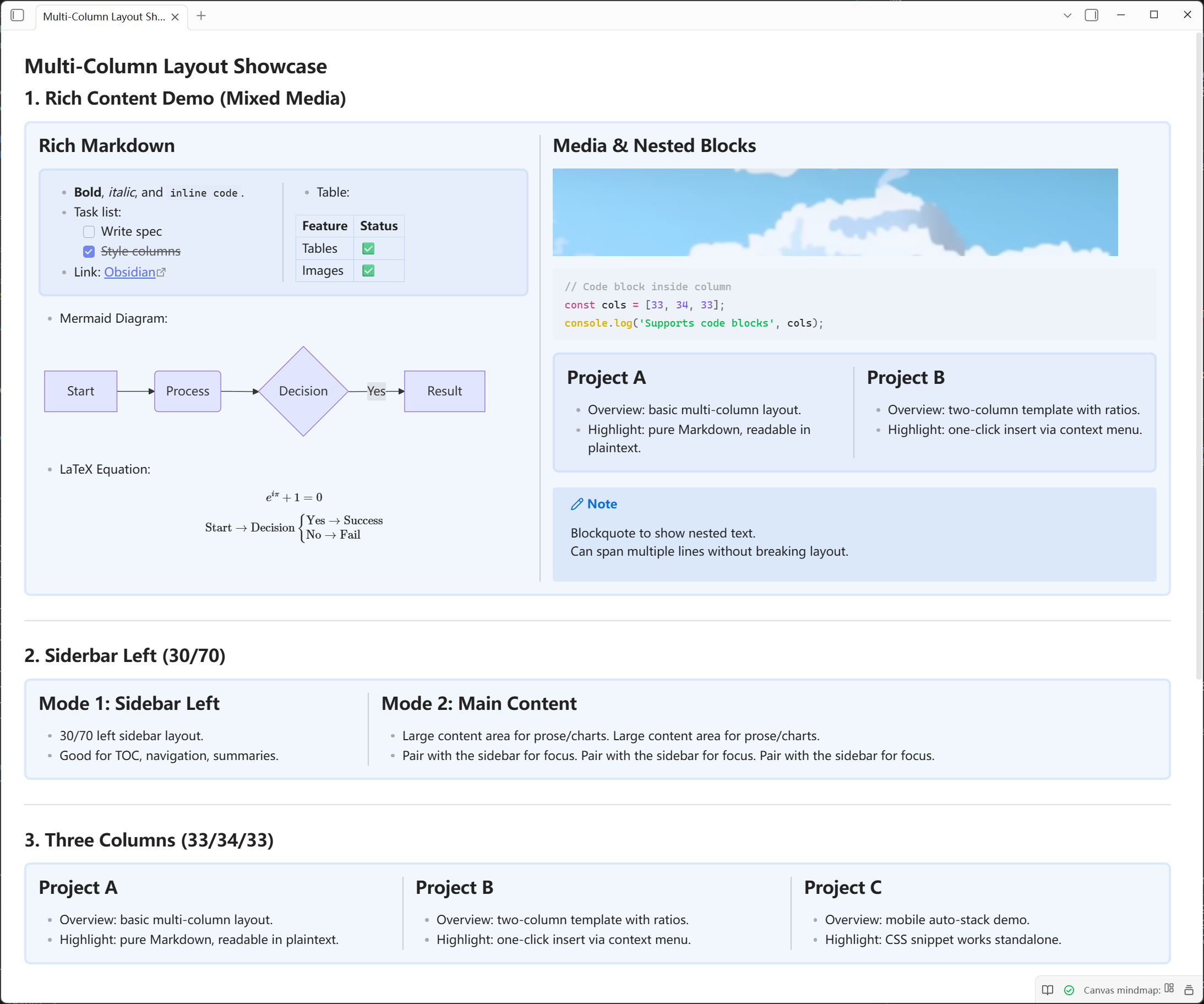
Task: Click the Canvas mindmap layout icon
Action: click(x=1169, y=989)
